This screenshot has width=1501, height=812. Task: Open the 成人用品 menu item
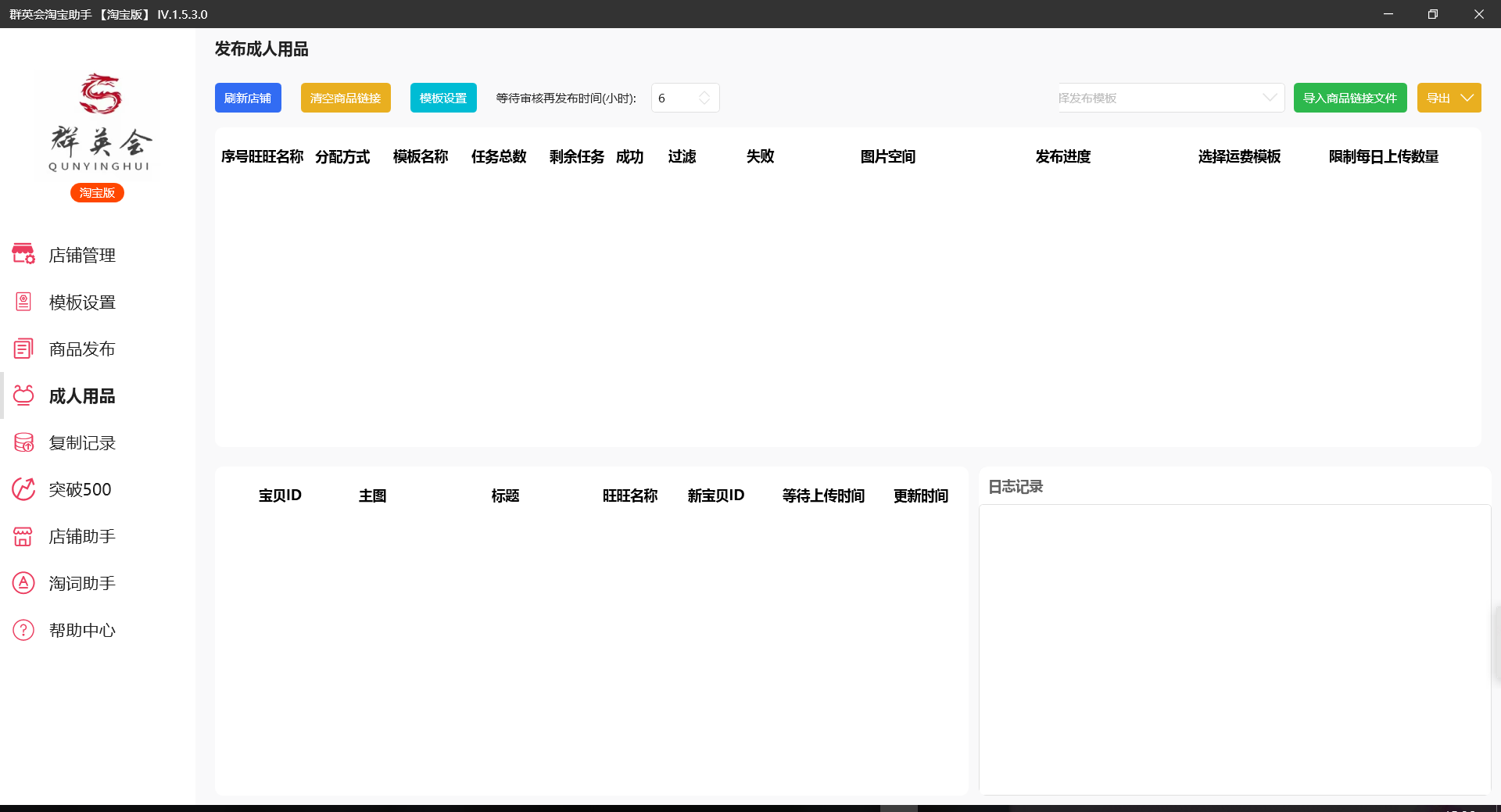click(x=81, y=396)
